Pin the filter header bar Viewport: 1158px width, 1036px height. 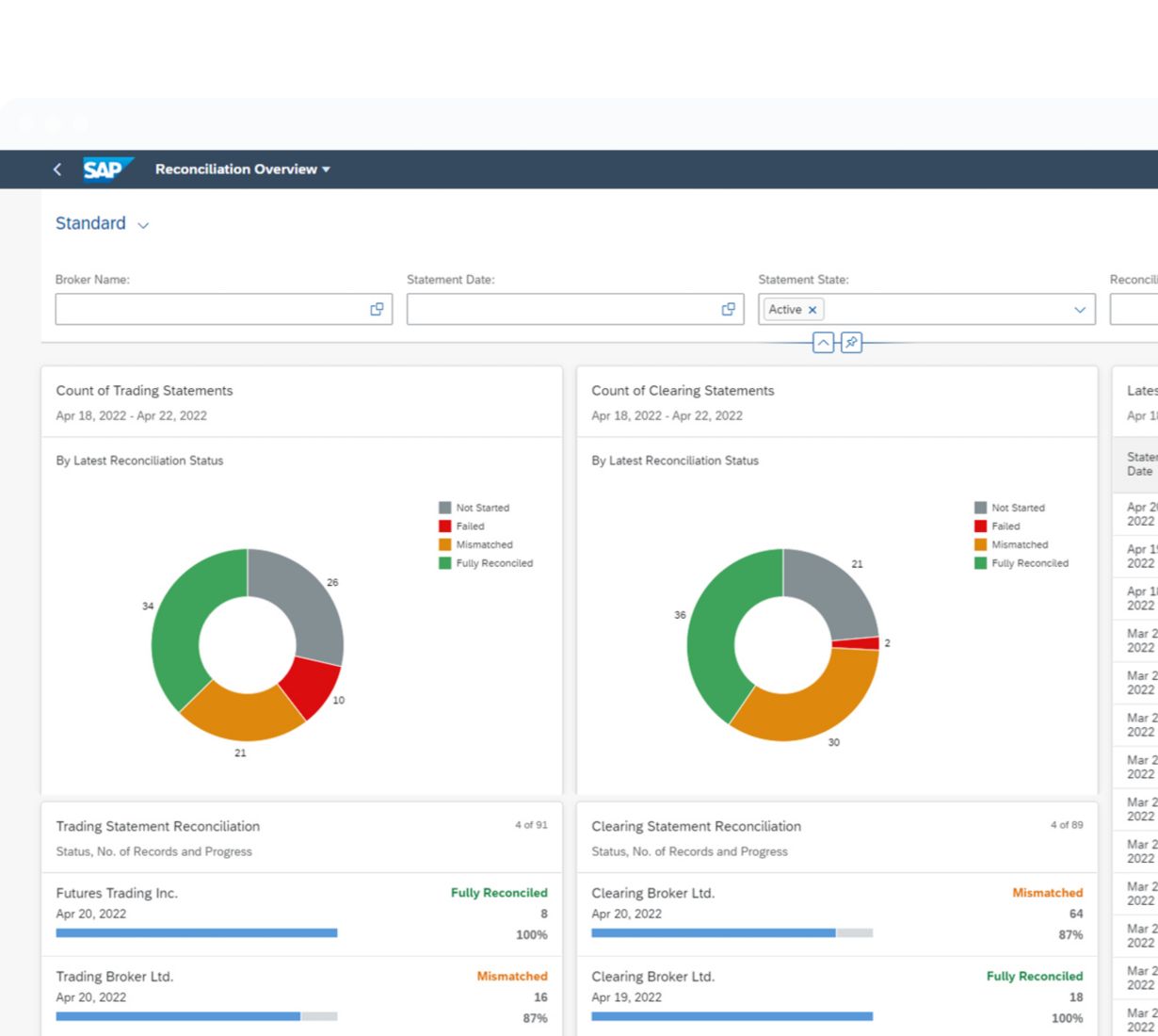pyautogui.click(x=851, y=343)
